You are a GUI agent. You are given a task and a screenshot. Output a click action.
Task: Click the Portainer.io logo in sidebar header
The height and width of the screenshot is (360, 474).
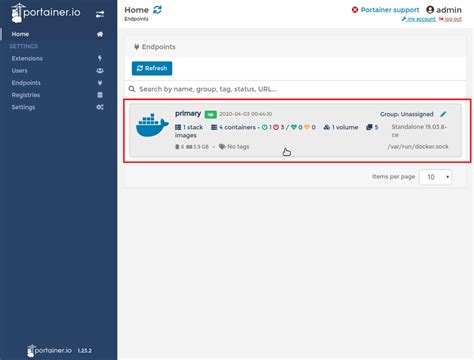coord(46,13)
